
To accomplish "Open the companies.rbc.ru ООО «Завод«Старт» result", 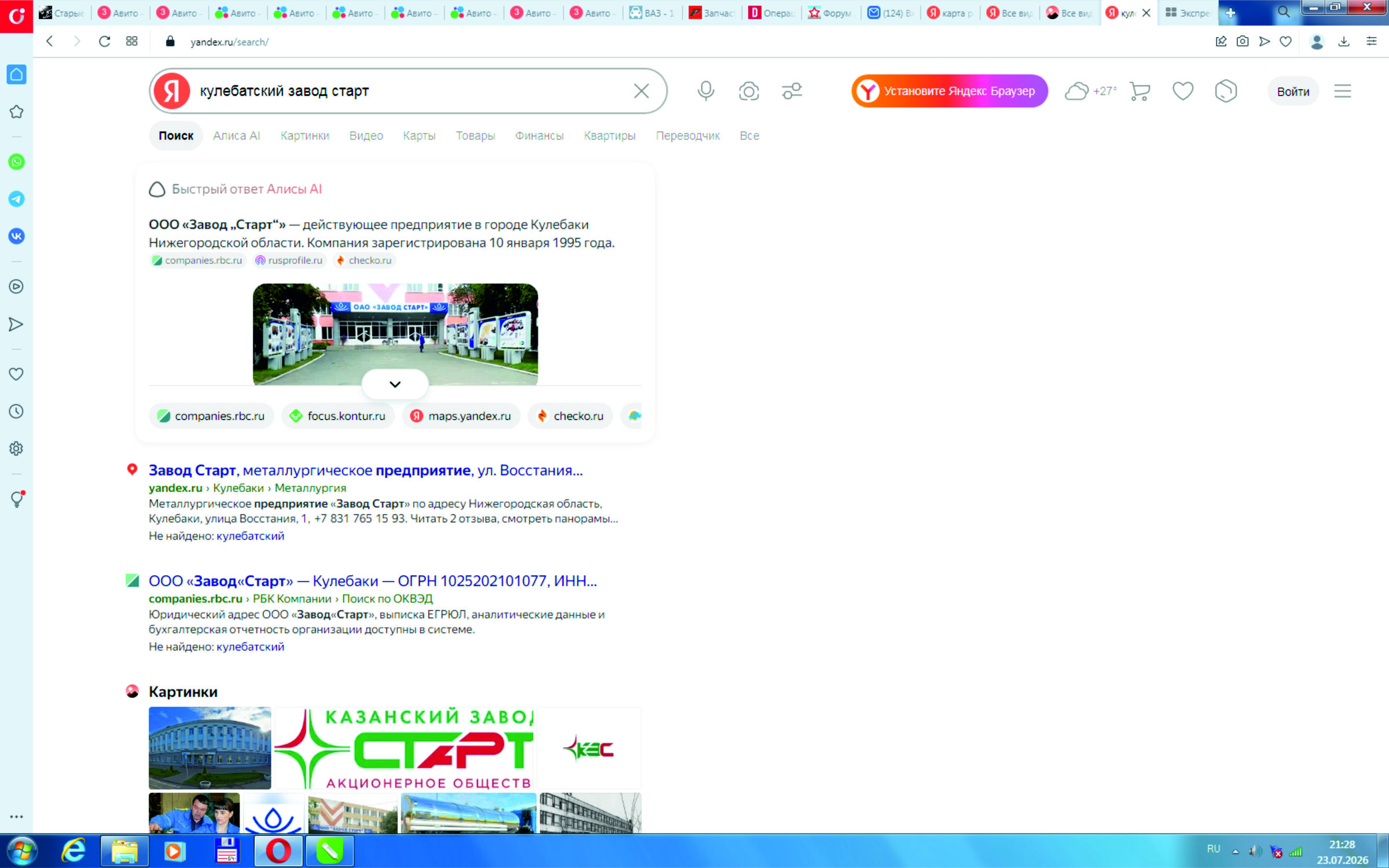I will click(373, 581).
